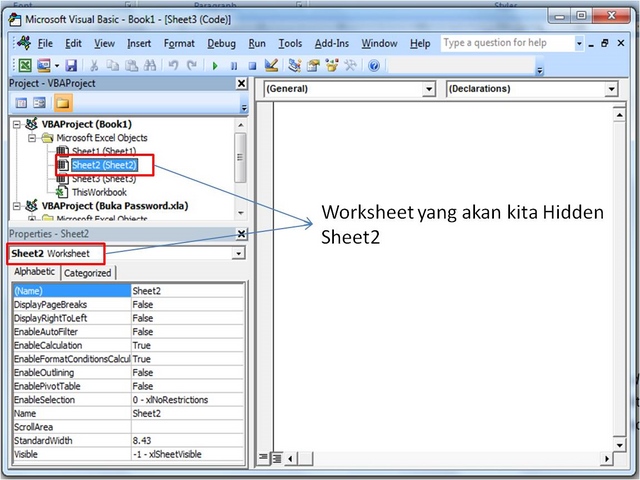The image size is (640, 480).
Task: Open the Edit menu
Action: (x=73, y=43)
